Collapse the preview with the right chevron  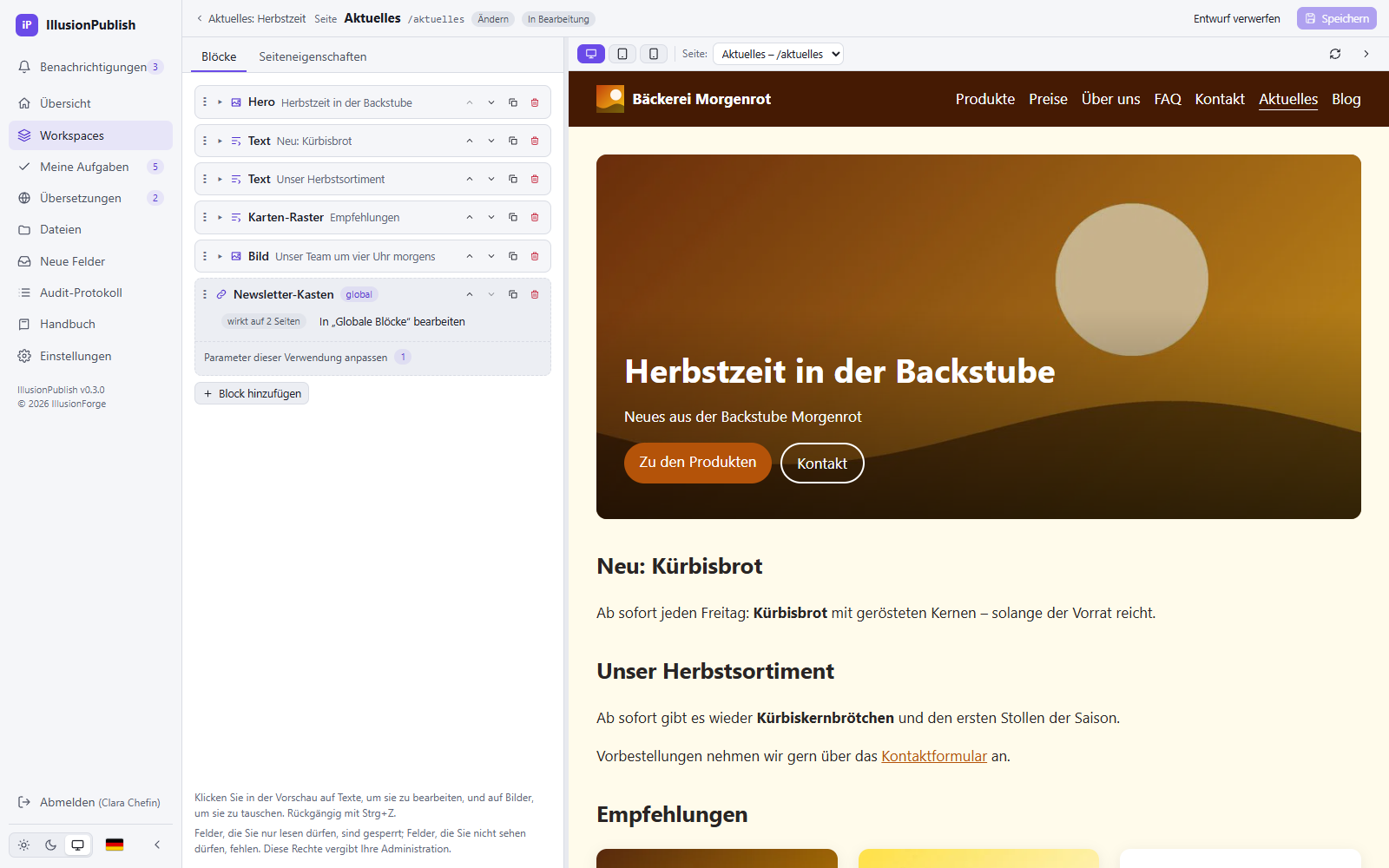pos(1366,54)
